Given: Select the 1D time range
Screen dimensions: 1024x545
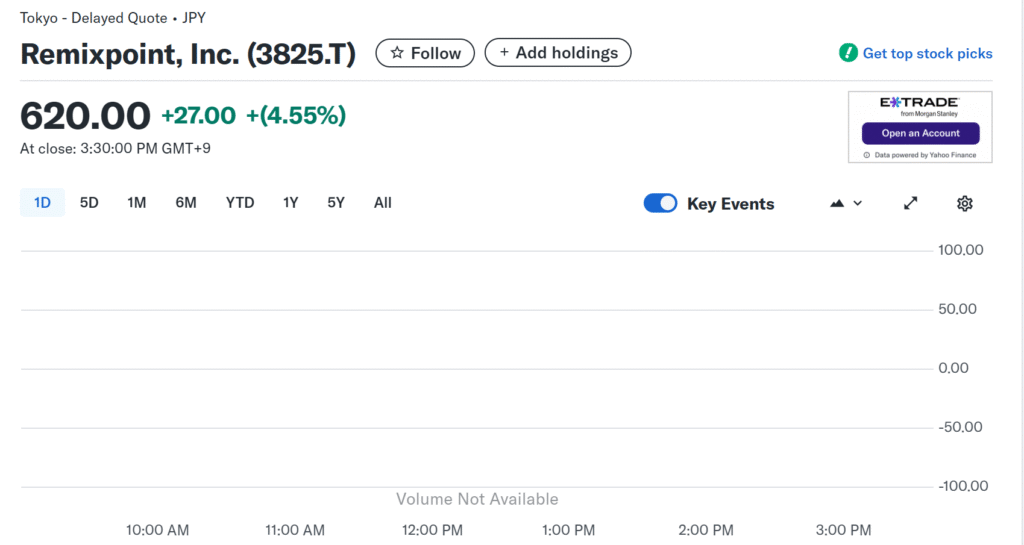Looking at the screenshot, I should [42, 203].
